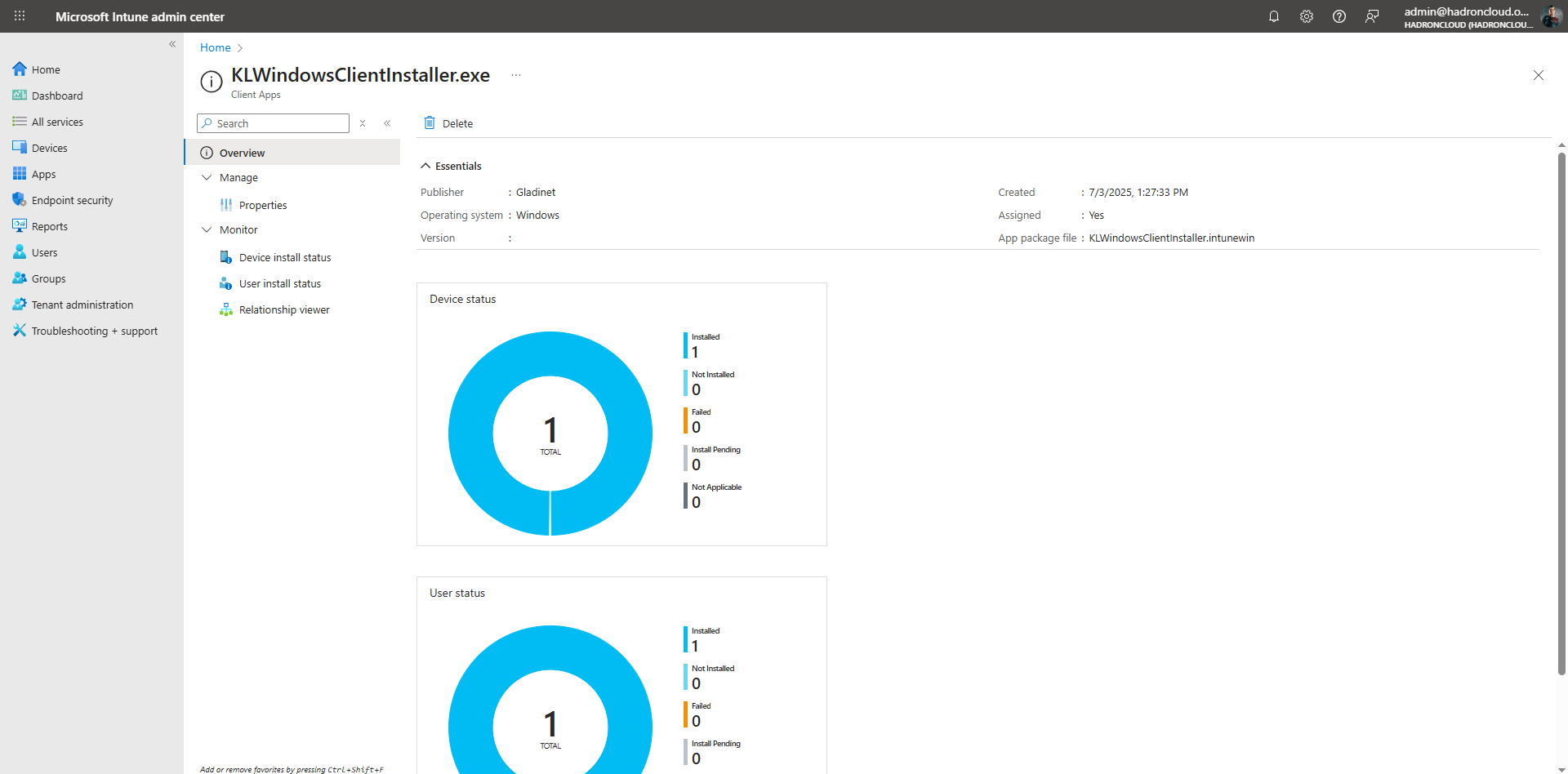Click the app launcher grid icon
The width and height of the screenshot is (1568, 774).
(20, 16)
